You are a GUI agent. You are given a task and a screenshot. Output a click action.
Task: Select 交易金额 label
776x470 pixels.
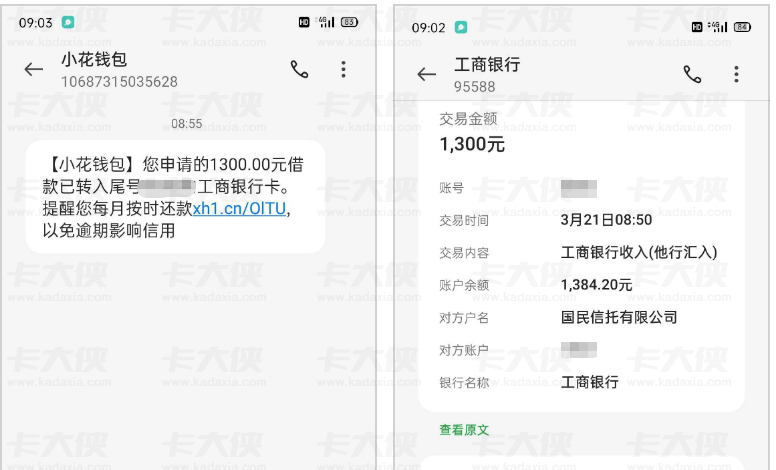(x=468, y=119)
